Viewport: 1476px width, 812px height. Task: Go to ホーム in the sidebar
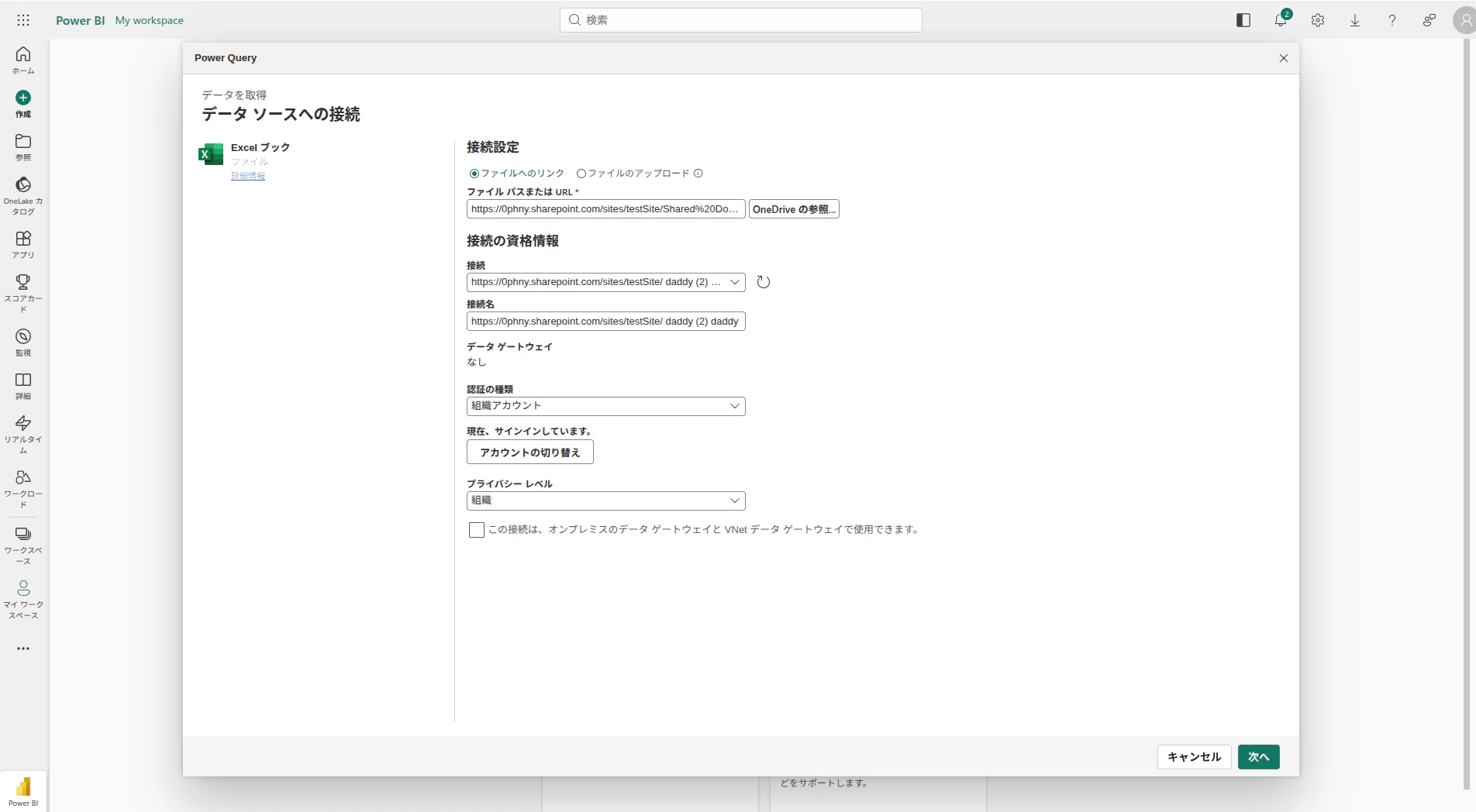(23, 60)
